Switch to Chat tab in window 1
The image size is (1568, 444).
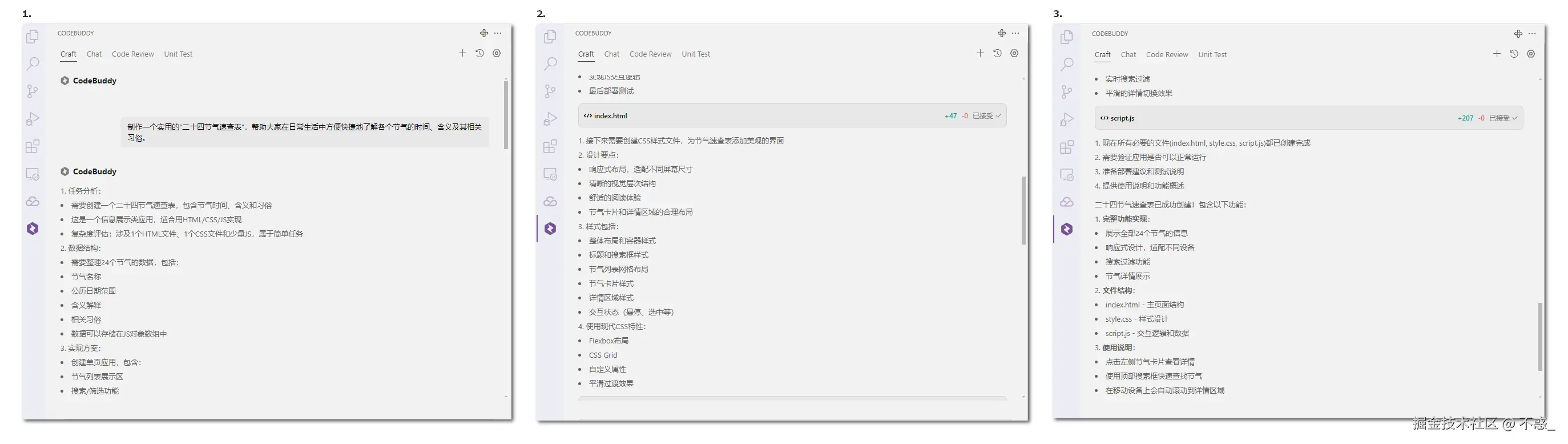pyautogui.click(x=94, y=54)
